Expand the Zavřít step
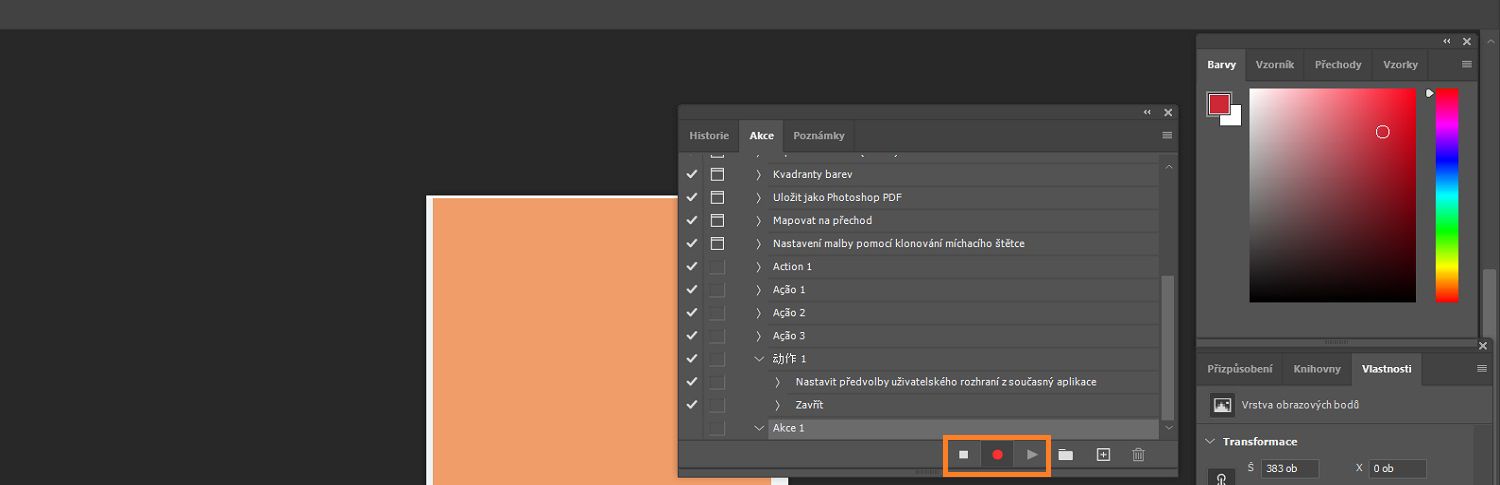1500x485 pixels. 778,405
